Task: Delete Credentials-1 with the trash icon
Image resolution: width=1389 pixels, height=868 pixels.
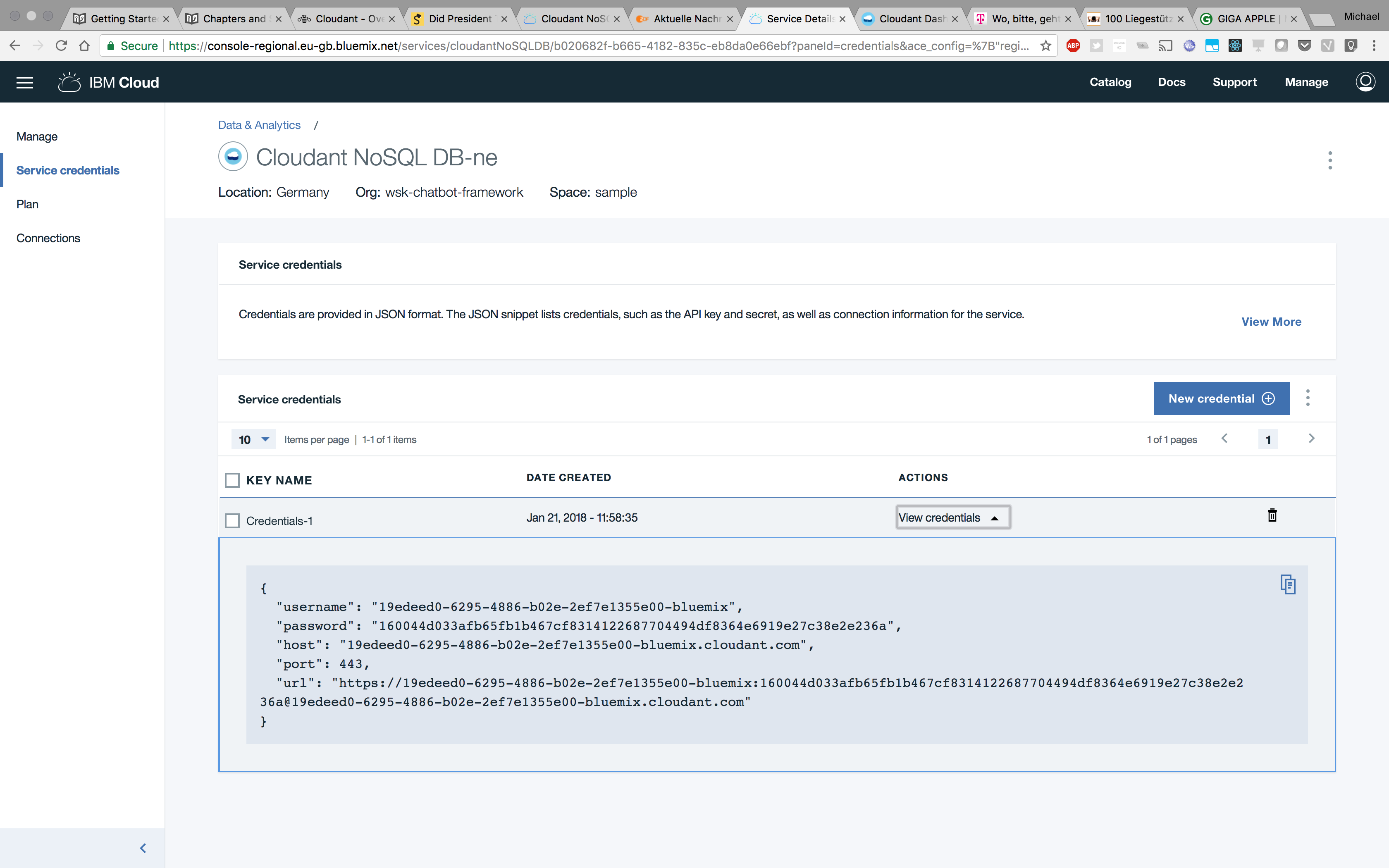Action: [1272, 515]
